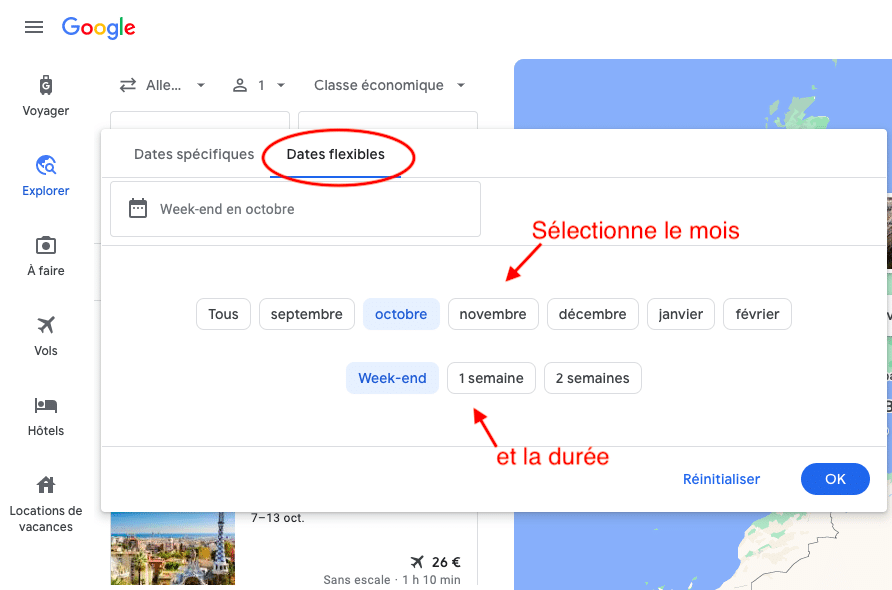Click the Voyager suitcase icon
The height and width of the screenshot is (590, 892).
(46, 86)
